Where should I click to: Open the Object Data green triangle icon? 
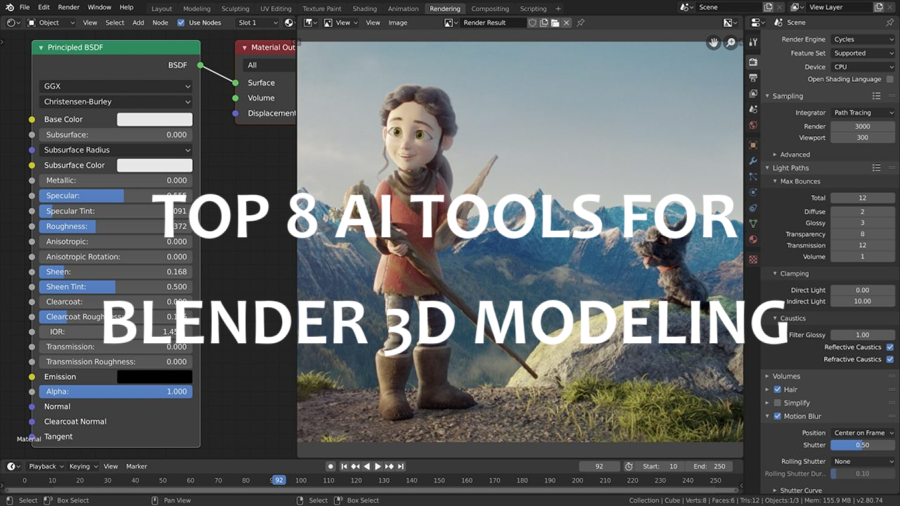click(753, 224)
